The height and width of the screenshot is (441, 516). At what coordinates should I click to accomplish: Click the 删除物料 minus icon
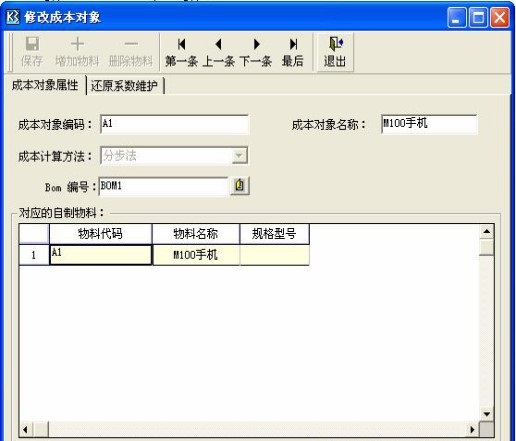(131, 44)
